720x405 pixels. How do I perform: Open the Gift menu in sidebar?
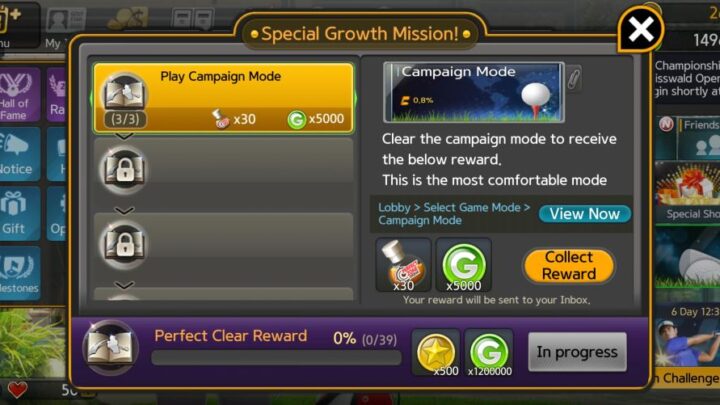click(18, 214)
